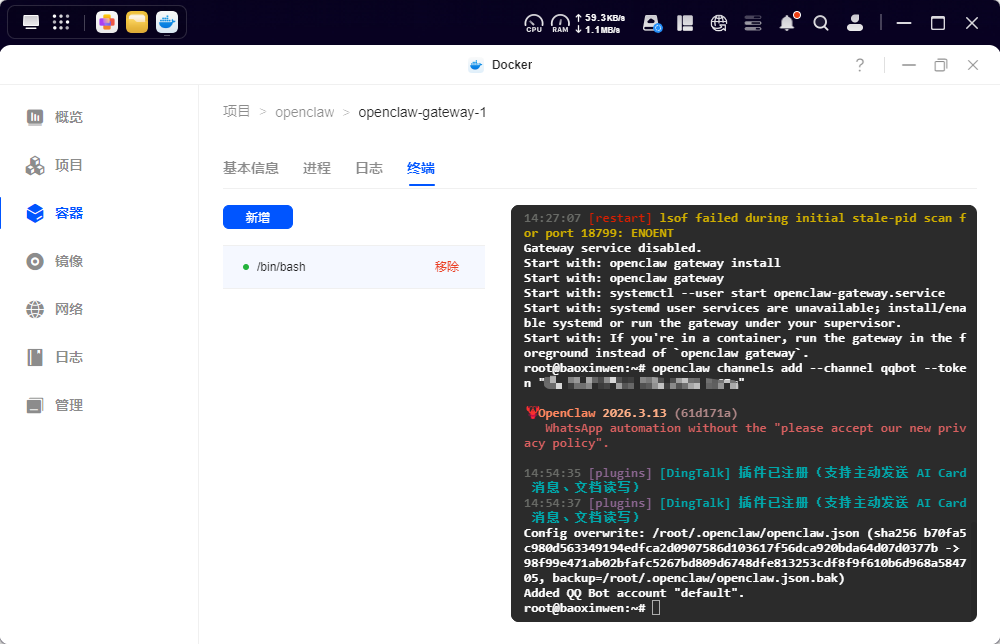Open the apps grid launcher
This screenshot has height=644, width=1000.
pyautogui.click(x=61, y=22)
